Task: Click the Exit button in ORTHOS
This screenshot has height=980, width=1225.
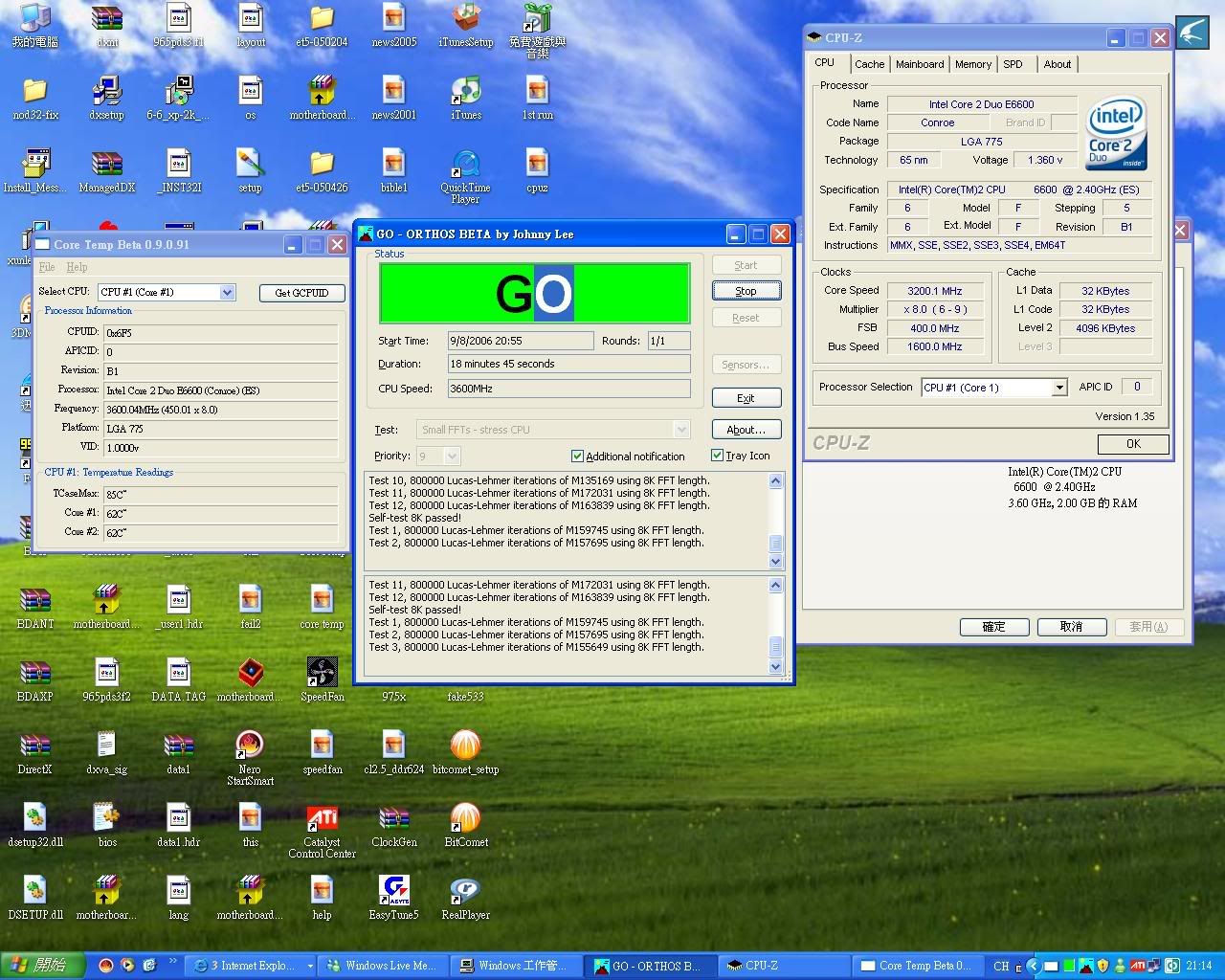Action: click(x=746, y=397)
